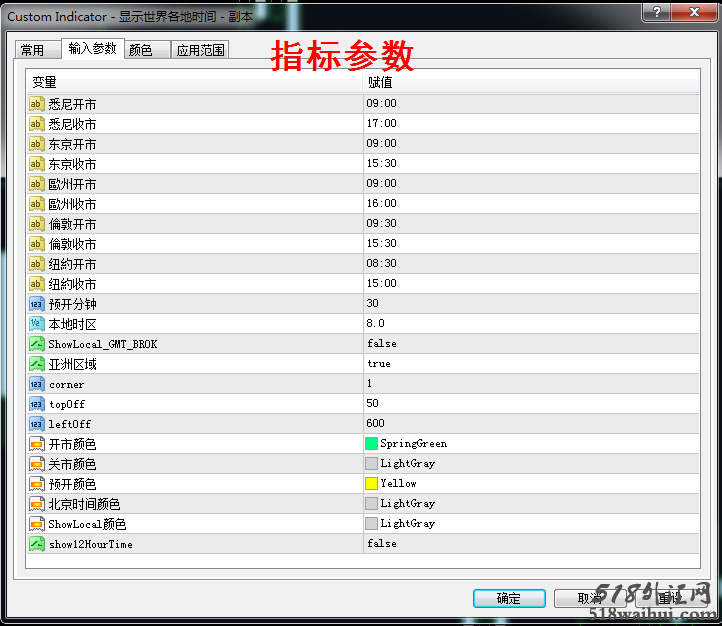
Task: Click the 15:00 value for 纽約收市
Action: tap(381, 283)
